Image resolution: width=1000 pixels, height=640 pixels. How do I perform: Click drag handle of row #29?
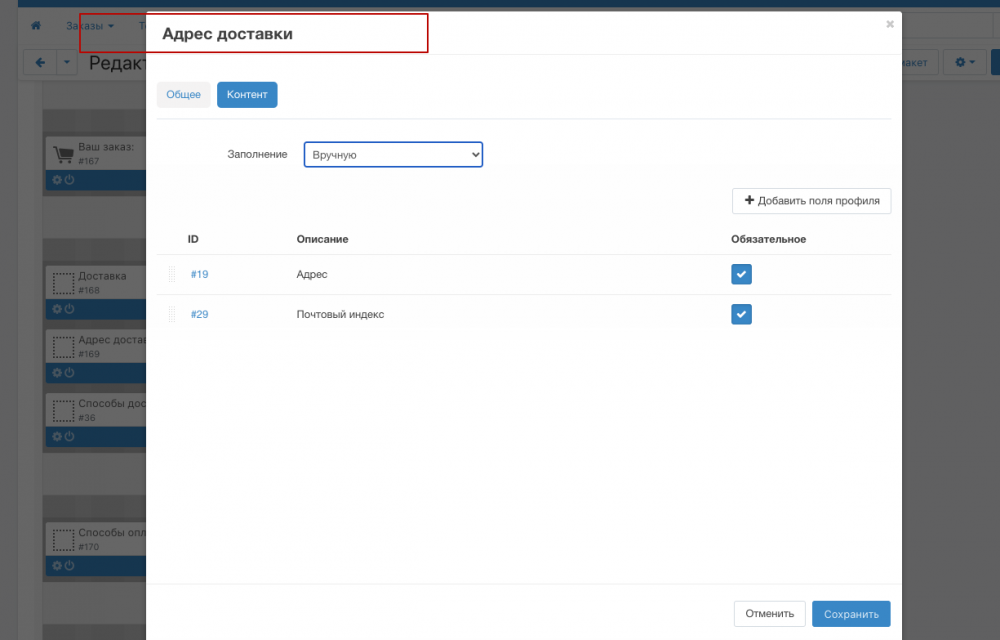pyautogui.click(x=171, y=314)
